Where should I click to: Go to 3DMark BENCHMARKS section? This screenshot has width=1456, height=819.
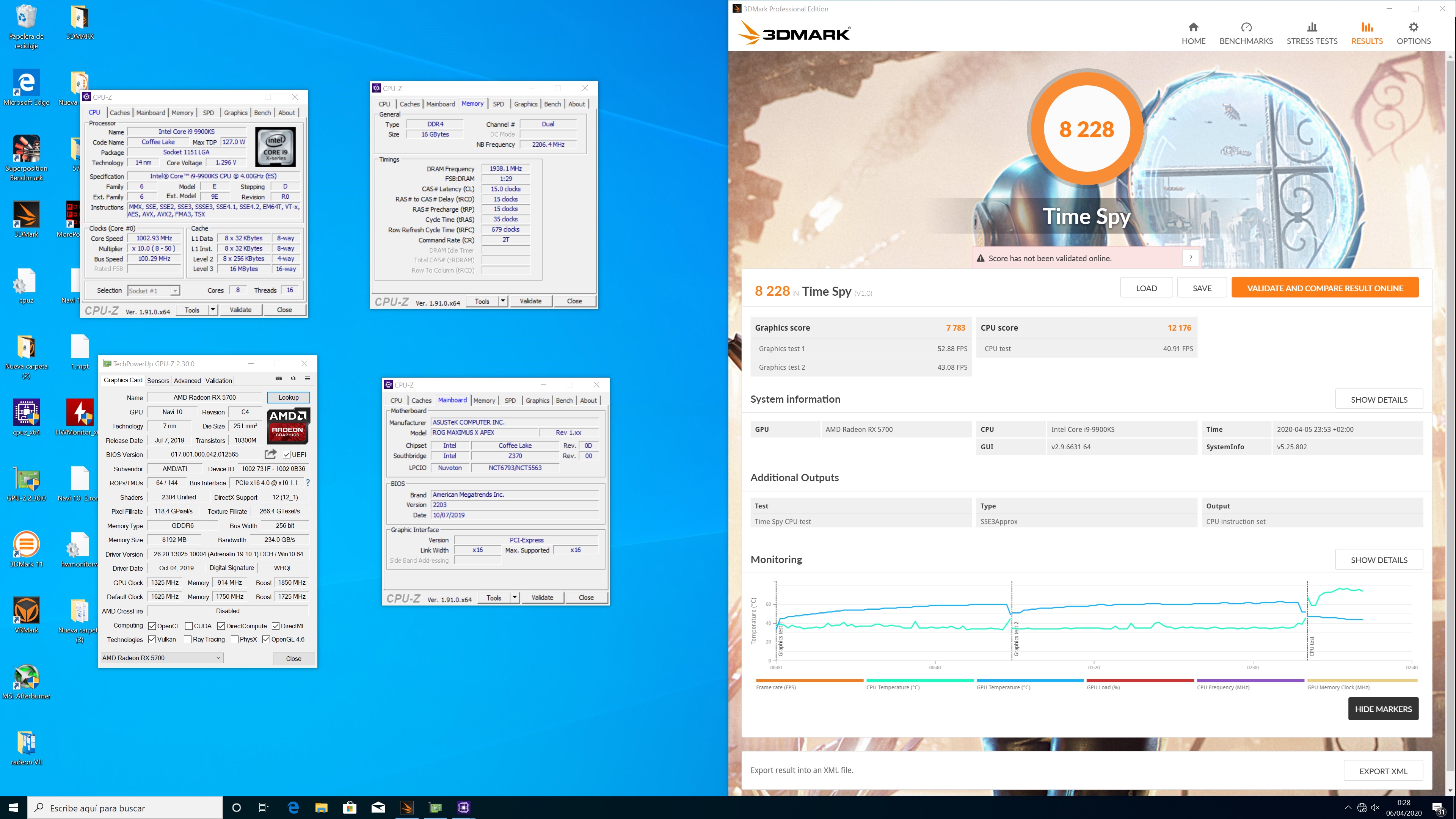point(1246,33)
